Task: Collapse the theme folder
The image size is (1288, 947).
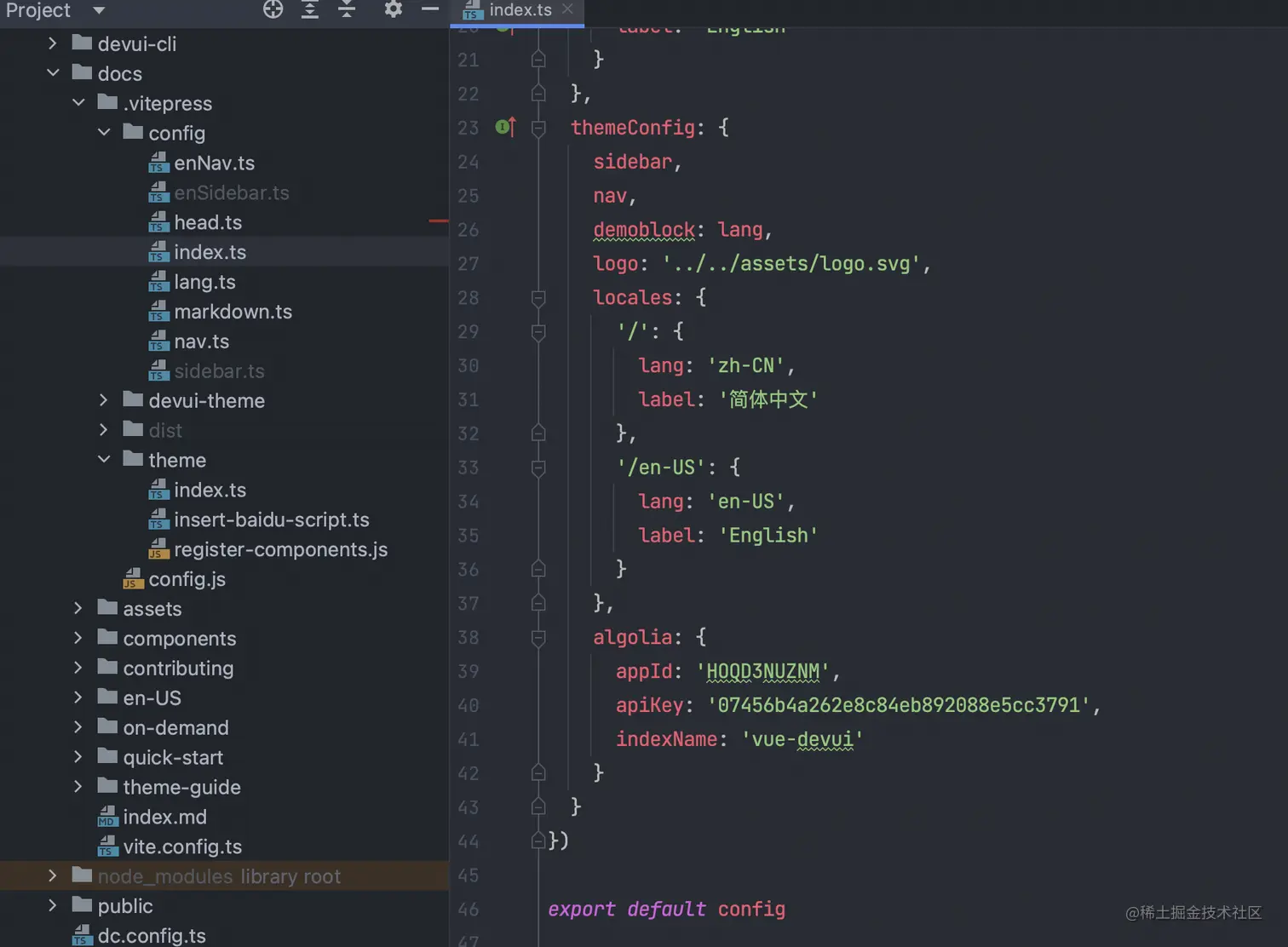Action: click(104, 460)
